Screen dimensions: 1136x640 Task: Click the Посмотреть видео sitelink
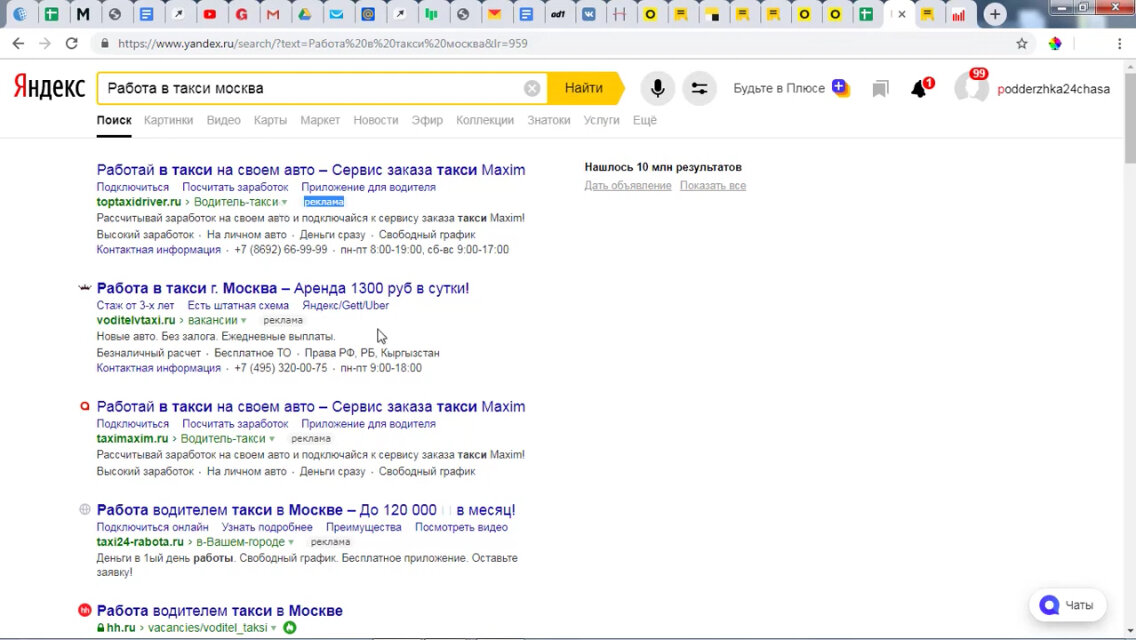click(461, 527)
